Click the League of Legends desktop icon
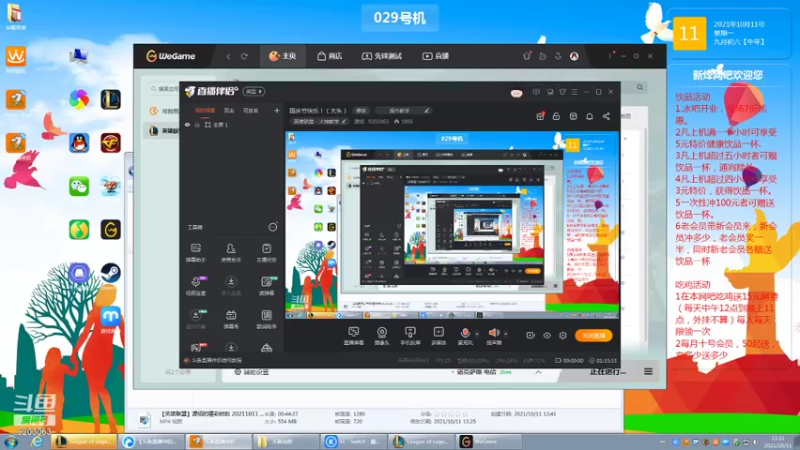The height and width of the screenshot is (450, 800). pos(110,99)
